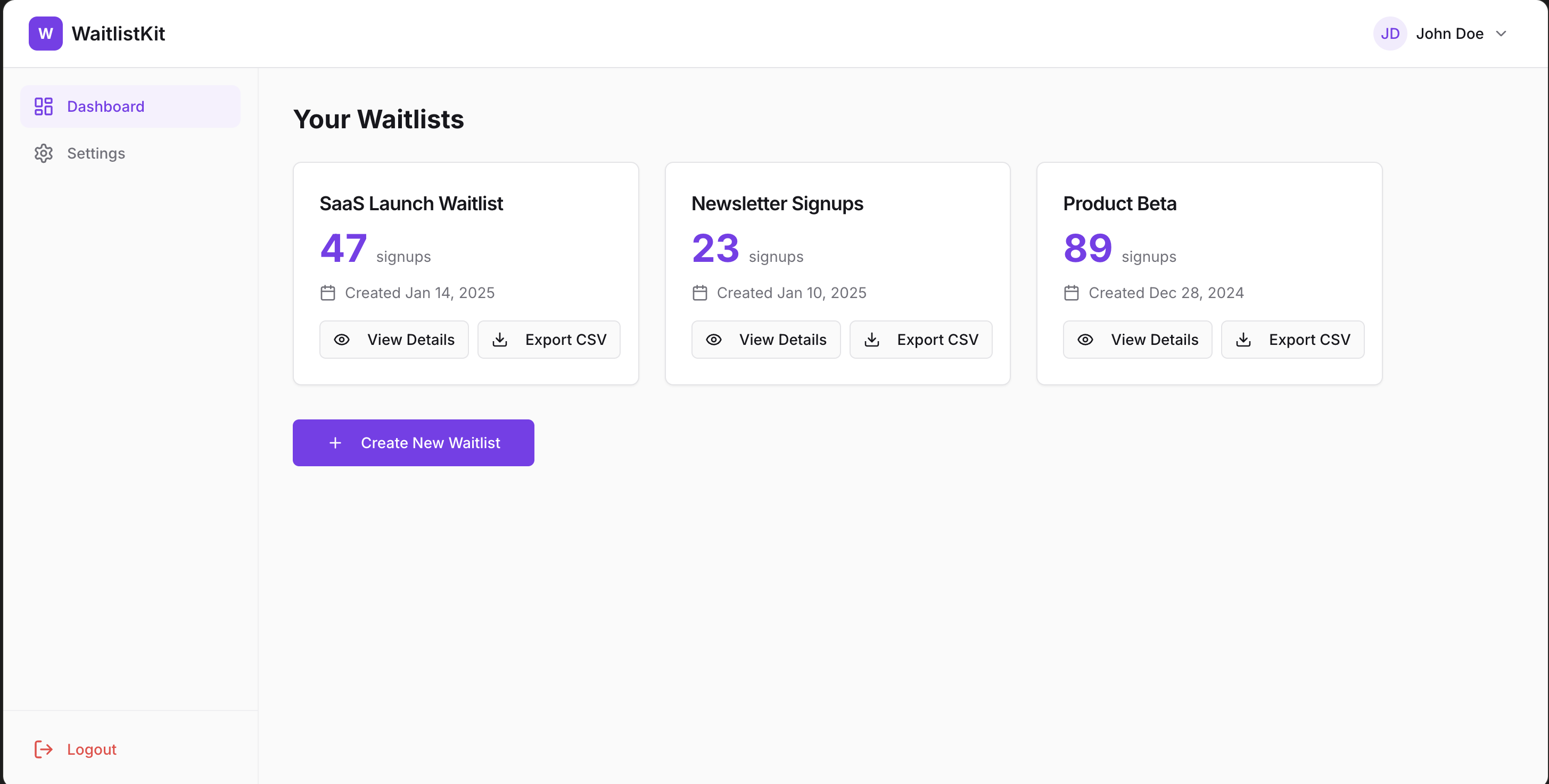Click the Settings gear icon
This screenshot has width=1549, height=784.
pyautogui.click(x=43, y=153)
